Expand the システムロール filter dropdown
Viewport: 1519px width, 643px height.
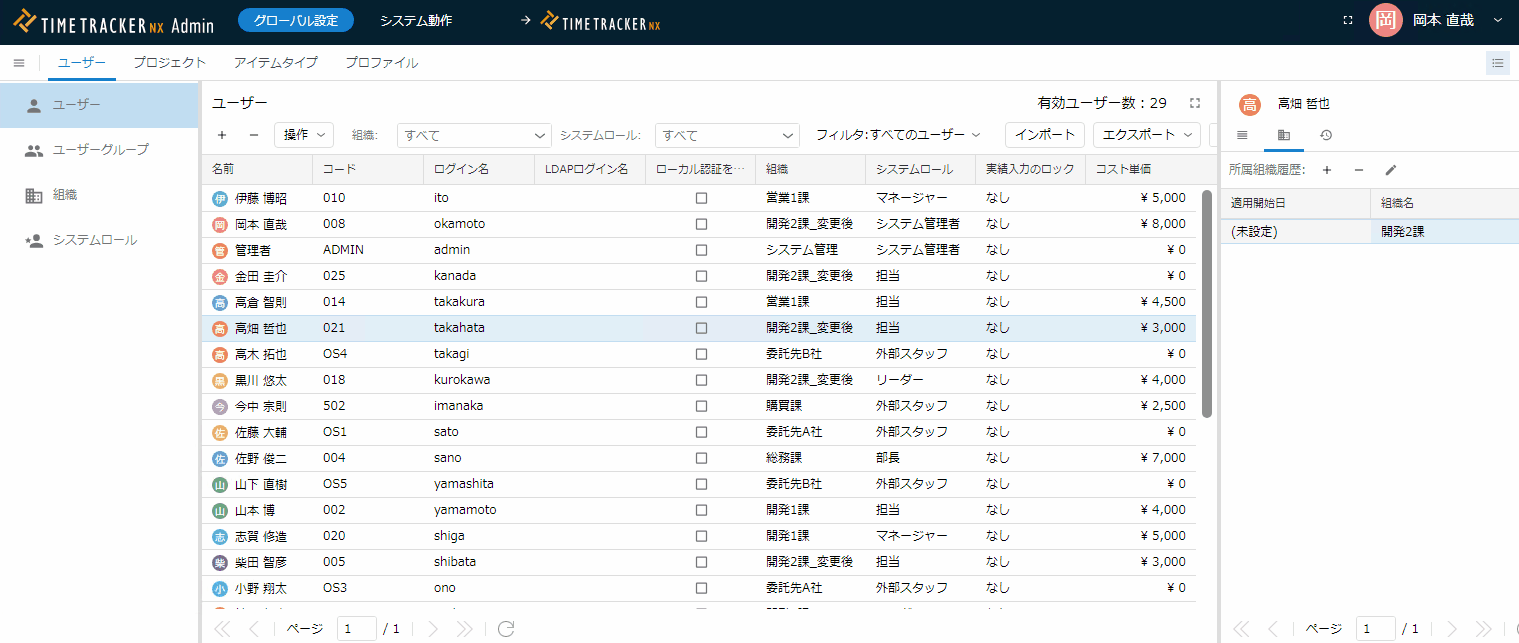coord(727,135)
